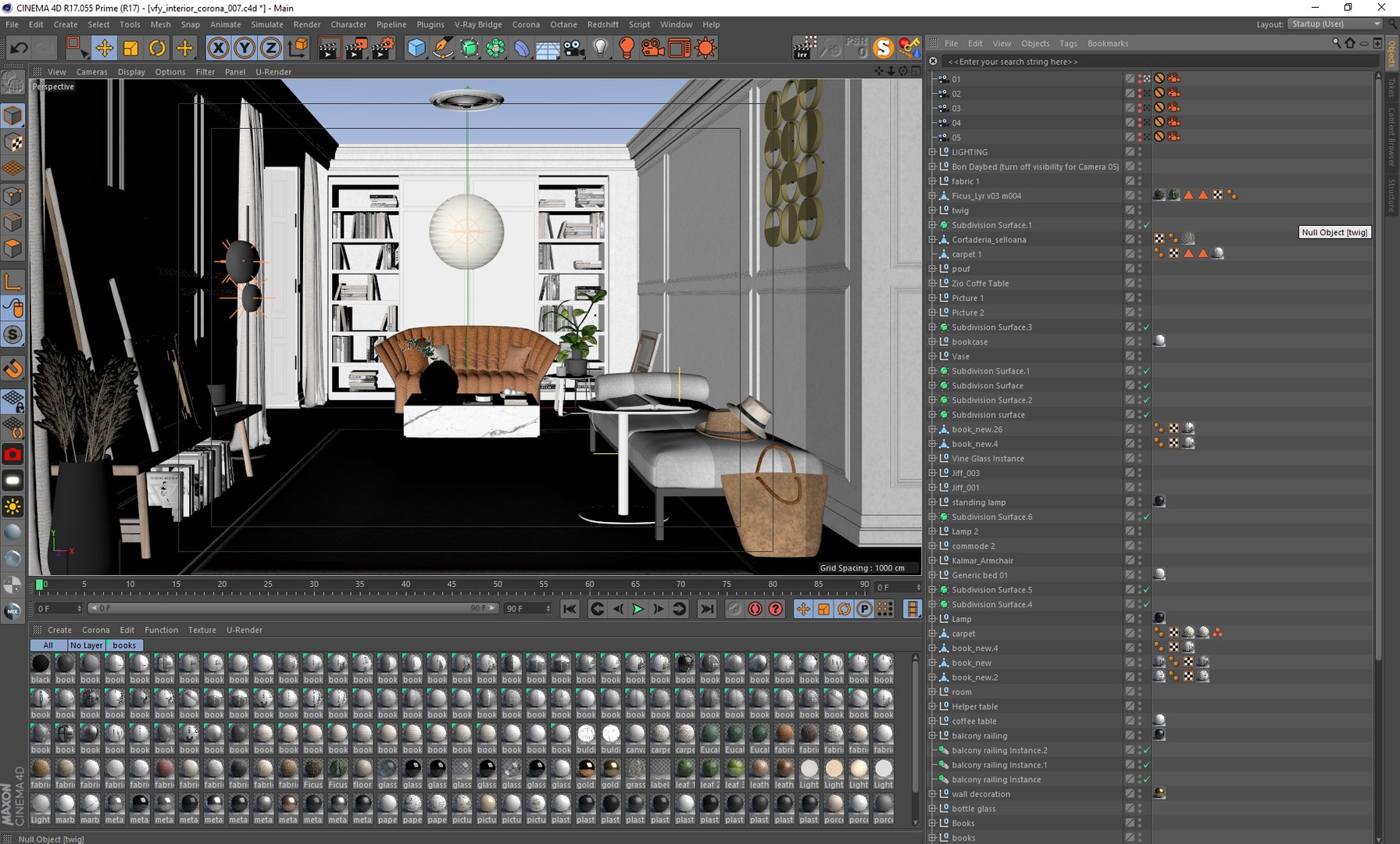Screen dimensions: 1400x844
Task: Select the All materials tab
Action: click(48, 646)
